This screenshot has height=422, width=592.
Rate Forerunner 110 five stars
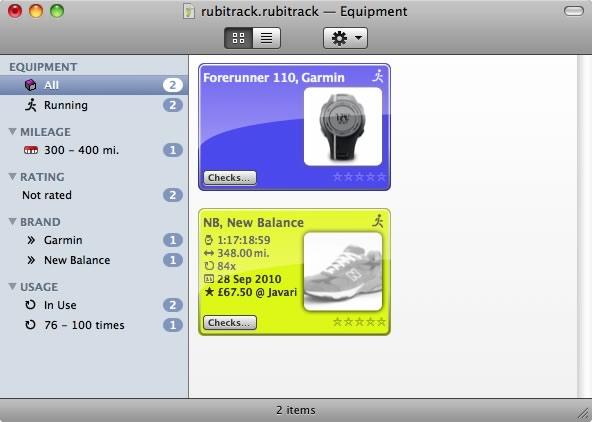381,177
